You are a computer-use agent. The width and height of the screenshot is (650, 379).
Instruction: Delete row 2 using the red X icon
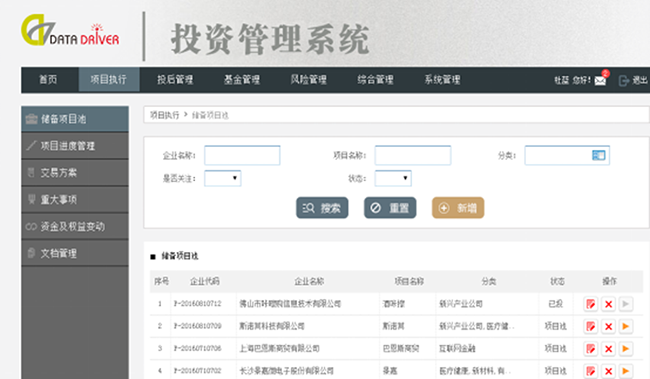(608, 326)
